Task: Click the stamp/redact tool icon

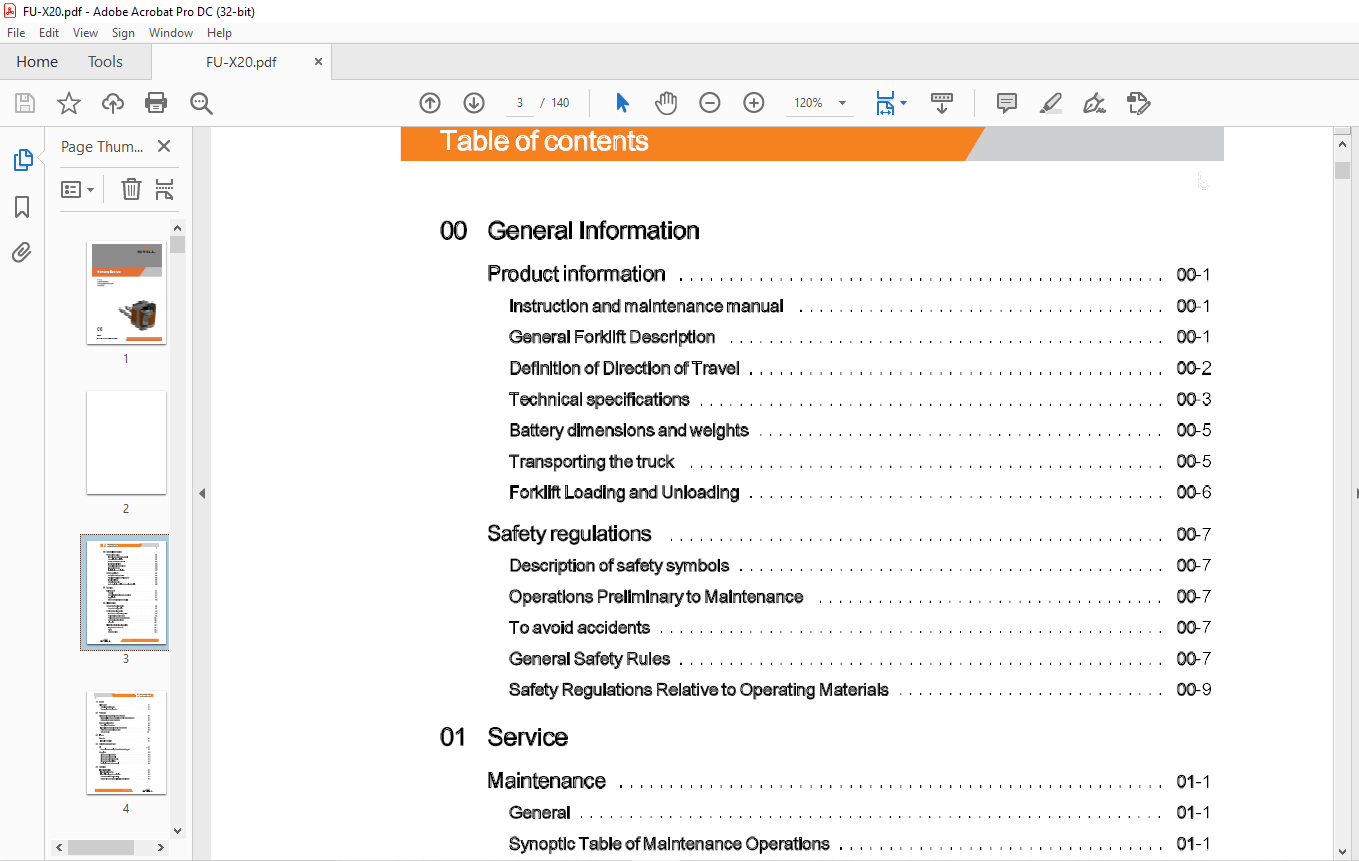Action: [x=1138, y=103]
